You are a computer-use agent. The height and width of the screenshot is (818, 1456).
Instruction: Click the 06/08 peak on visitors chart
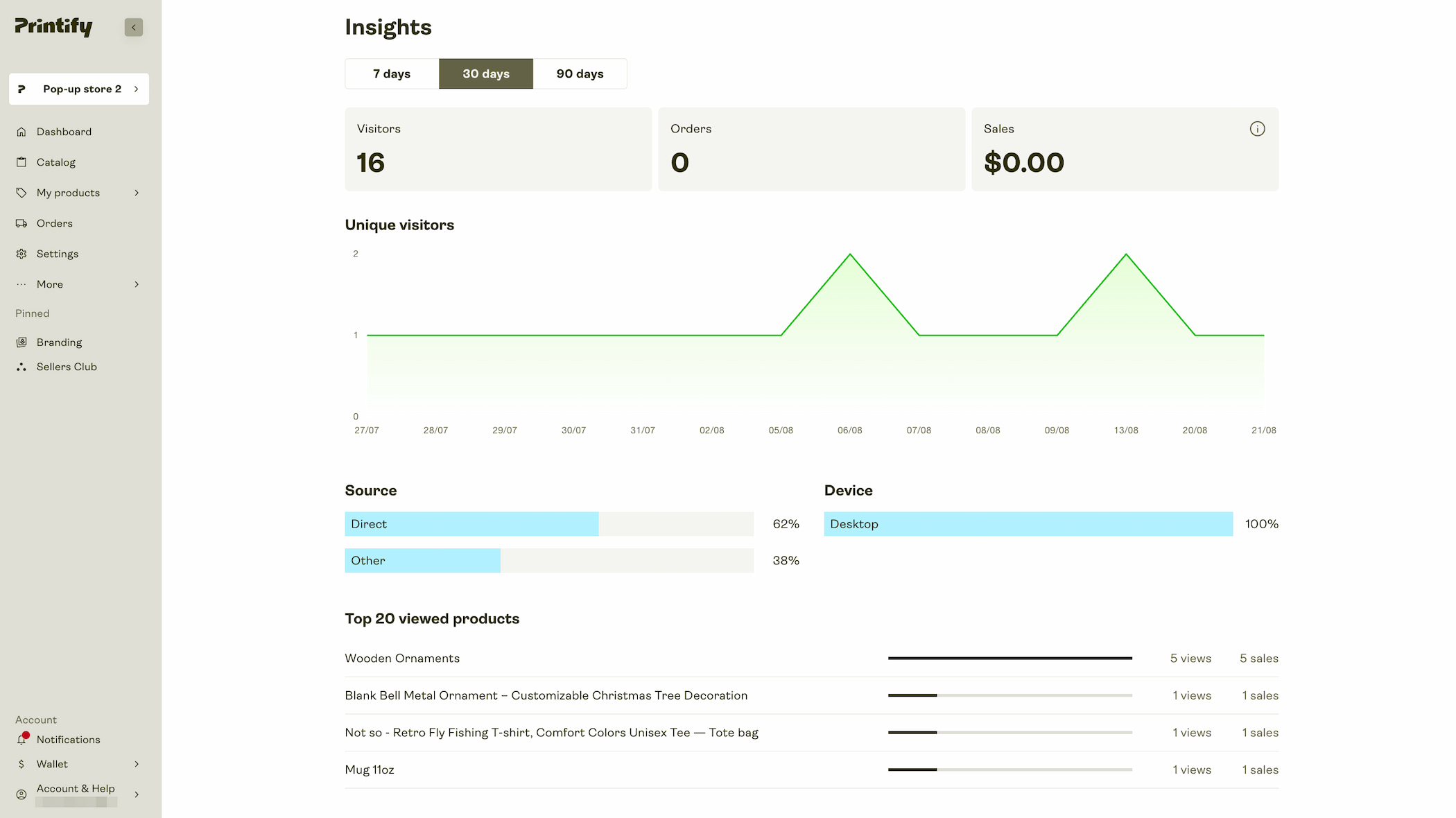(850, 254)
